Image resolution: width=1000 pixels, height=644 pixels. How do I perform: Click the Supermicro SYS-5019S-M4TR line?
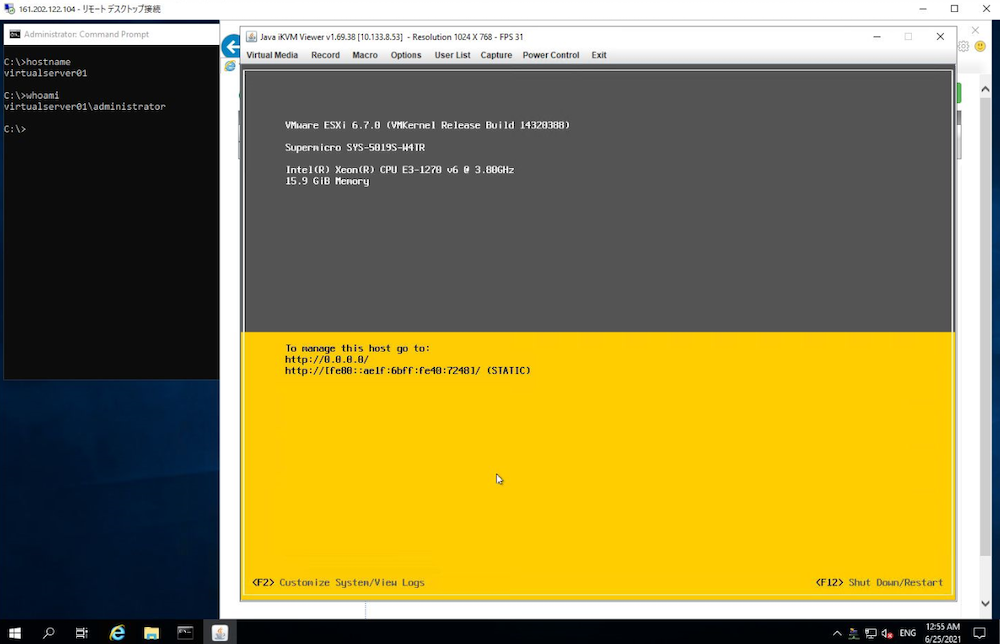[x=355, y=147]
